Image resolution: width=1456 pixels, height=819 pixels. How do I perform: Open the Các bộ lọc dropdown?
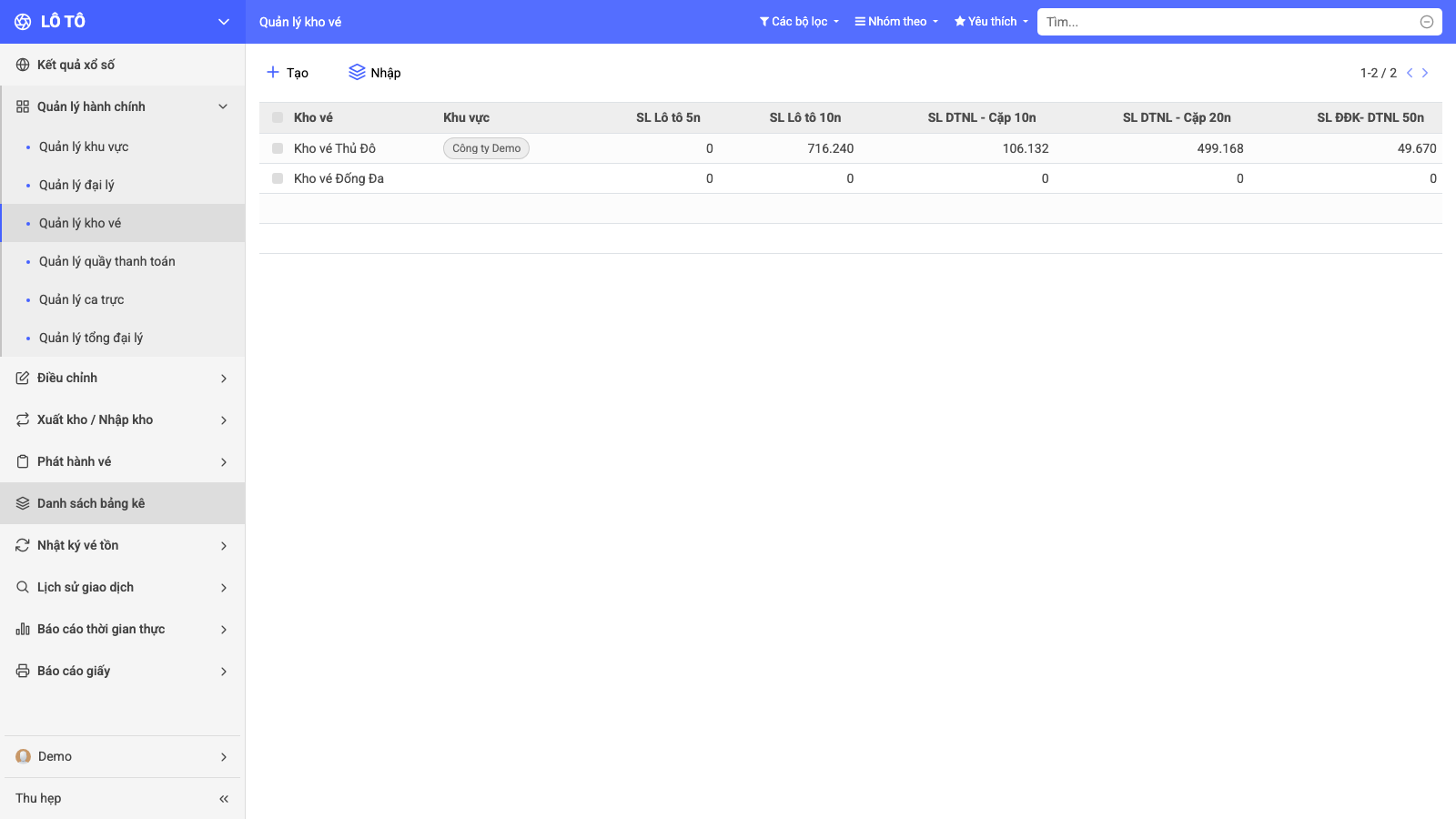point(799,21)
